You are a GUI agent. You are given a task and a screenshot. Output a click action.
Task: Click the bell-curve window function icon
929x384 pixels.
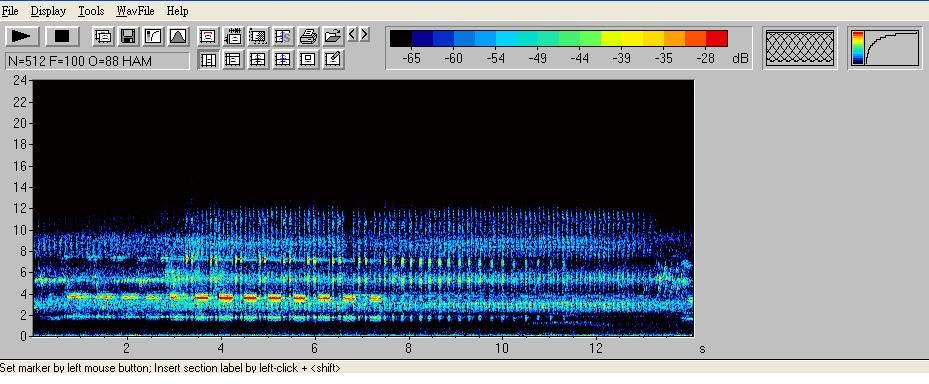178,36
